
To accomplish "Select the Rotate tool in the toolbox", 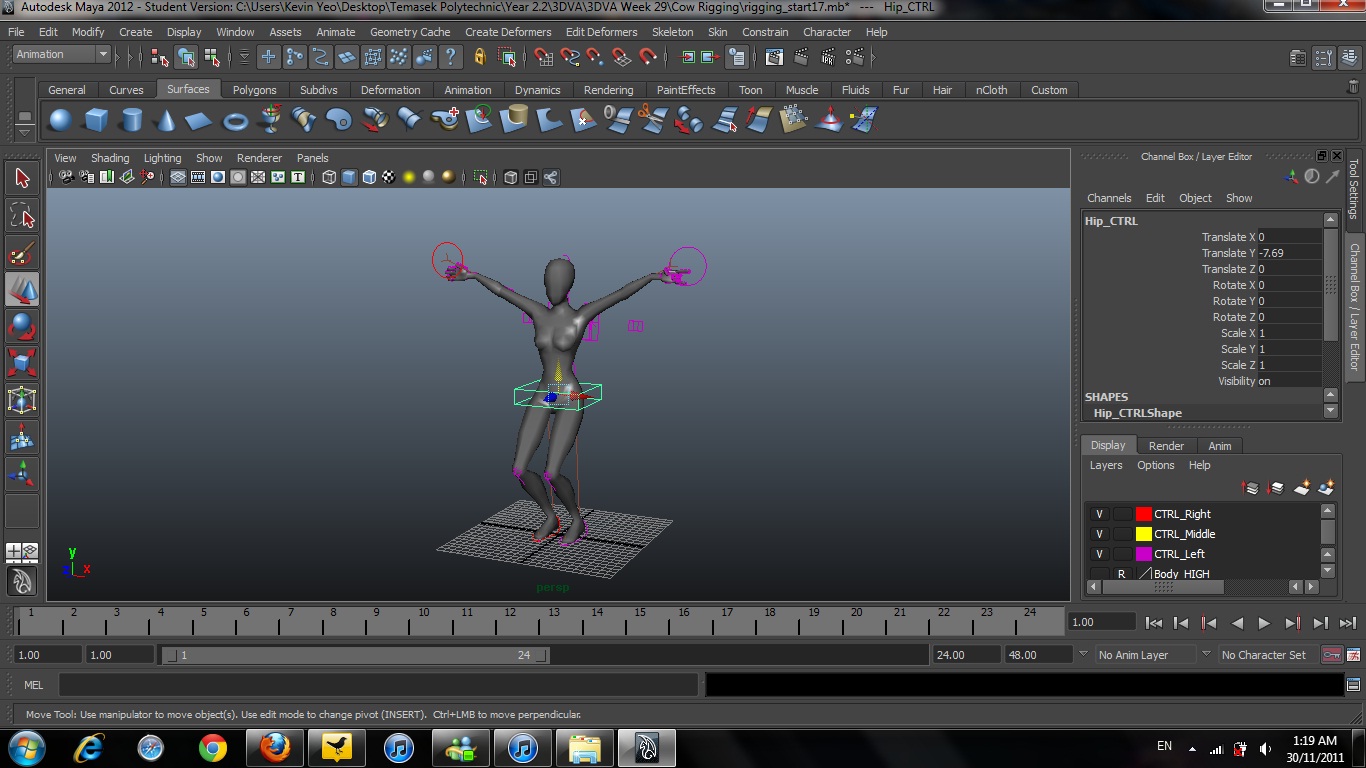I will (x=22, y=326).
